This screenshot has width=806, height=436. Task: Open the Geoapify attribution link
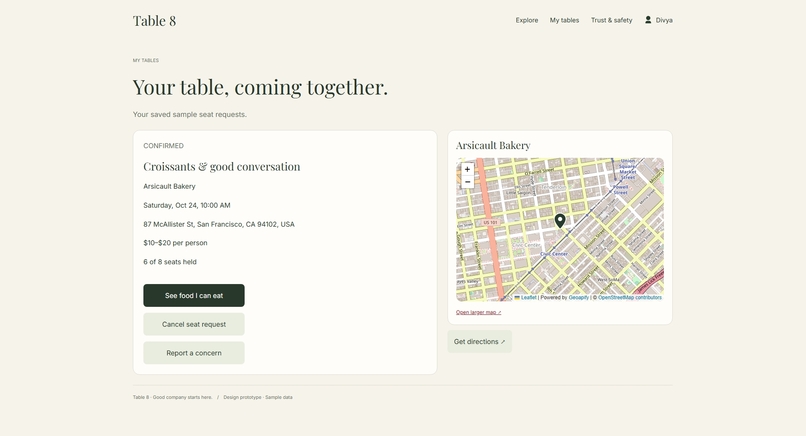[579, 297]
